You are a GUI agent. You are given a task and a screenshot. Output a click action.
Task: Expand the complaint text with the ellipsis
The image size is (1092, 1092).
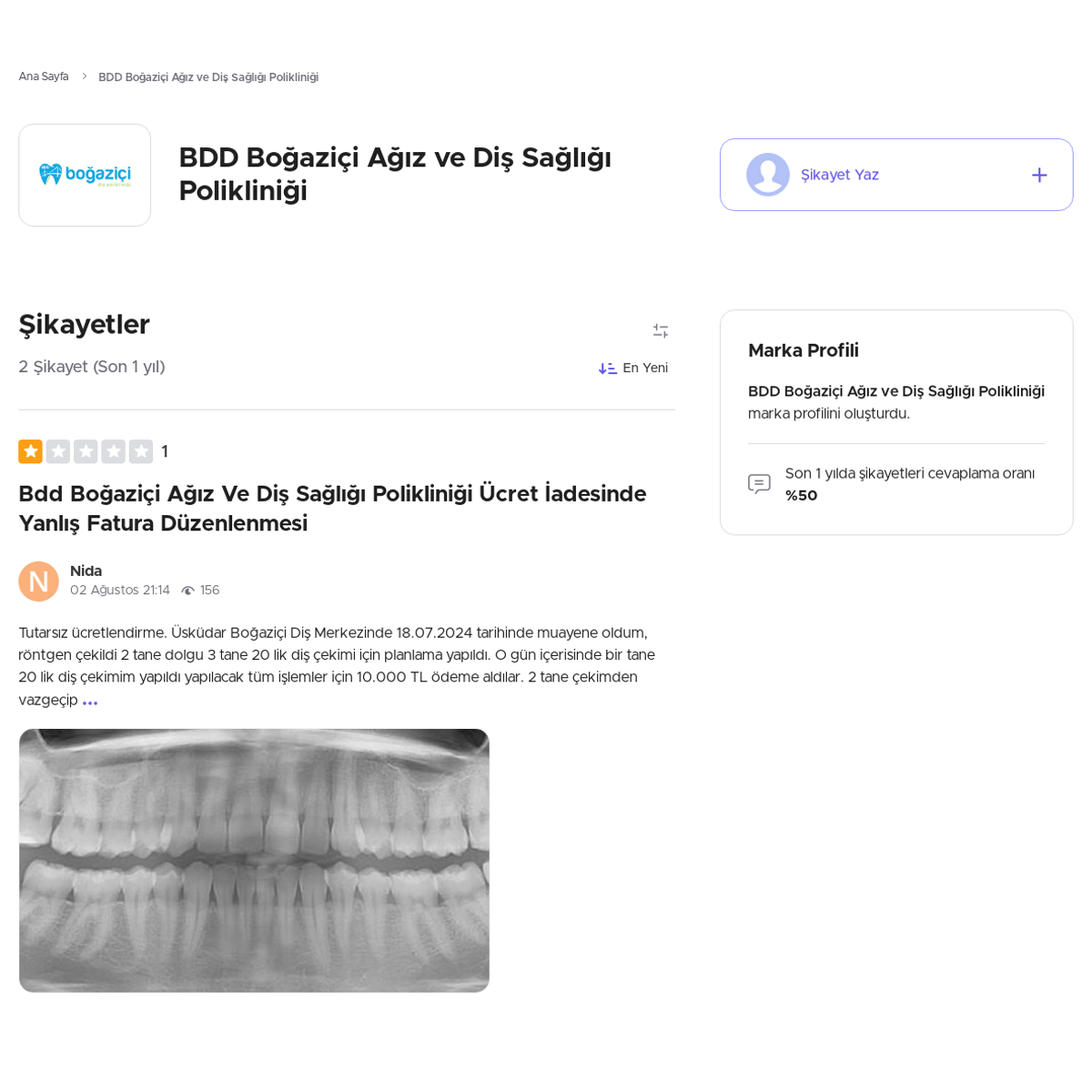point(90,703)
